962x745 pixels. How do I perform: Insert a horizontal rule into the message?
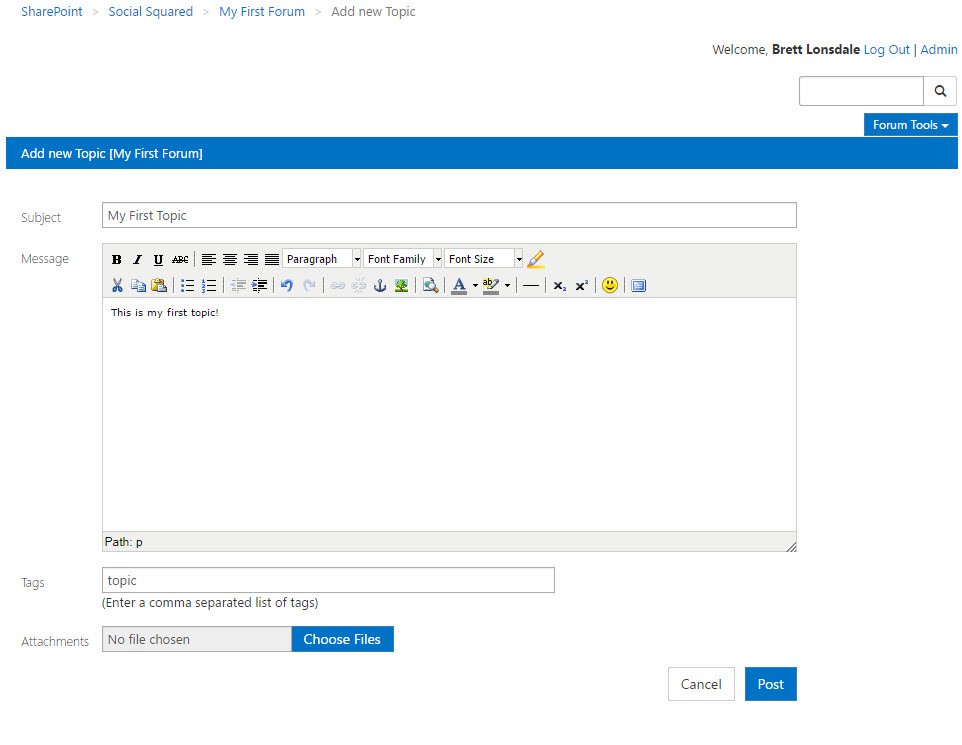tap(531, 285)
